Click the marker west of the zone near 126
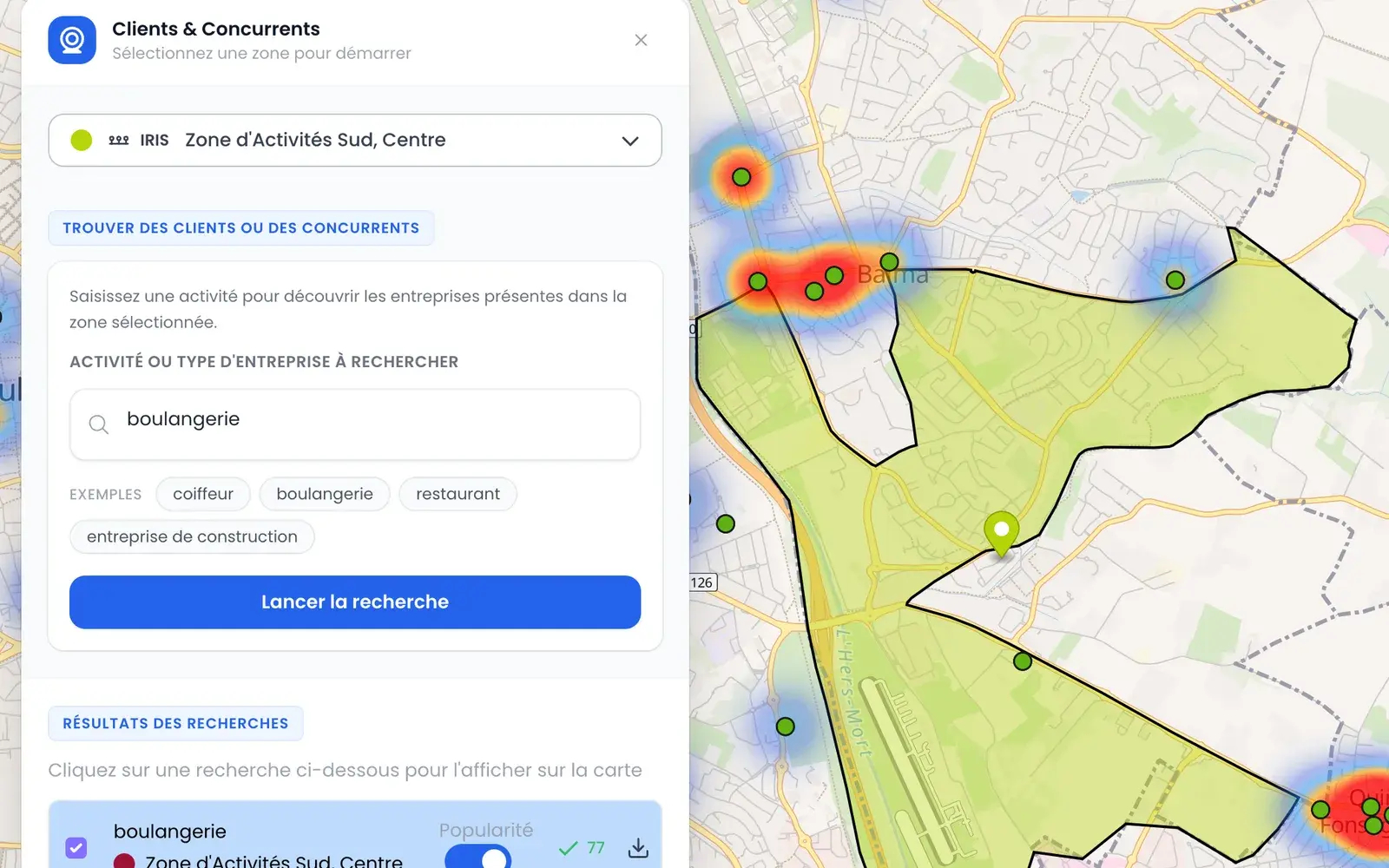Image resolution: width=1389 pixels, height=868 pixels. tap(726, 523)
